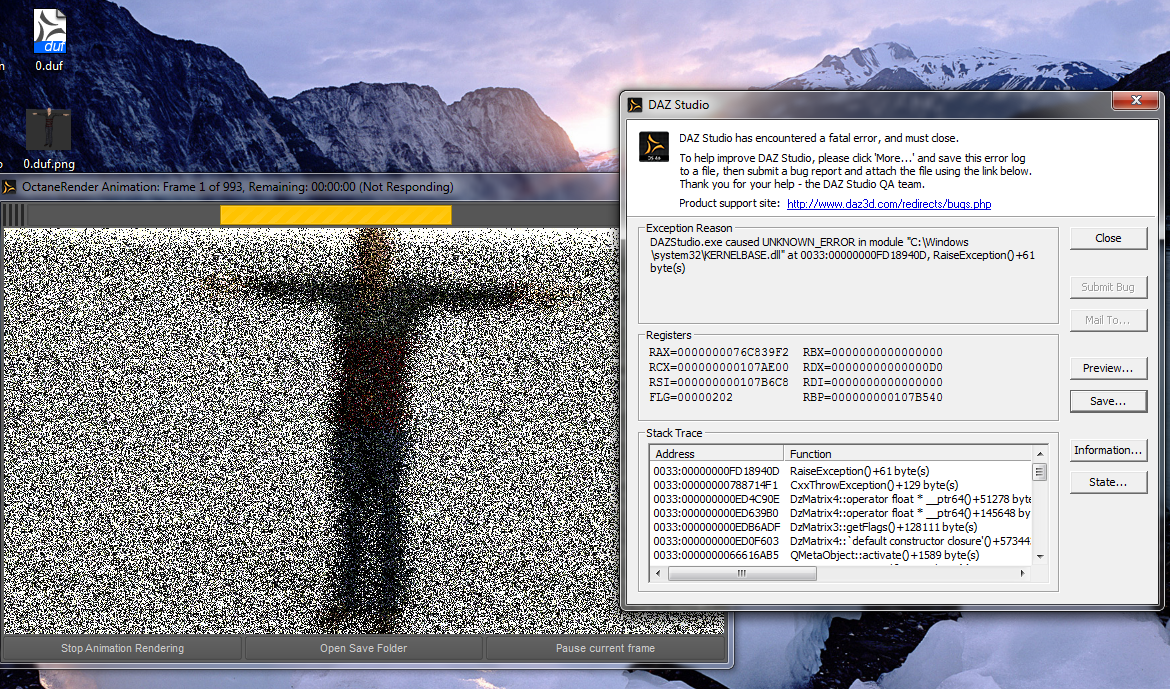
Task: Open the State... dialog
Action: (1108, 482)
